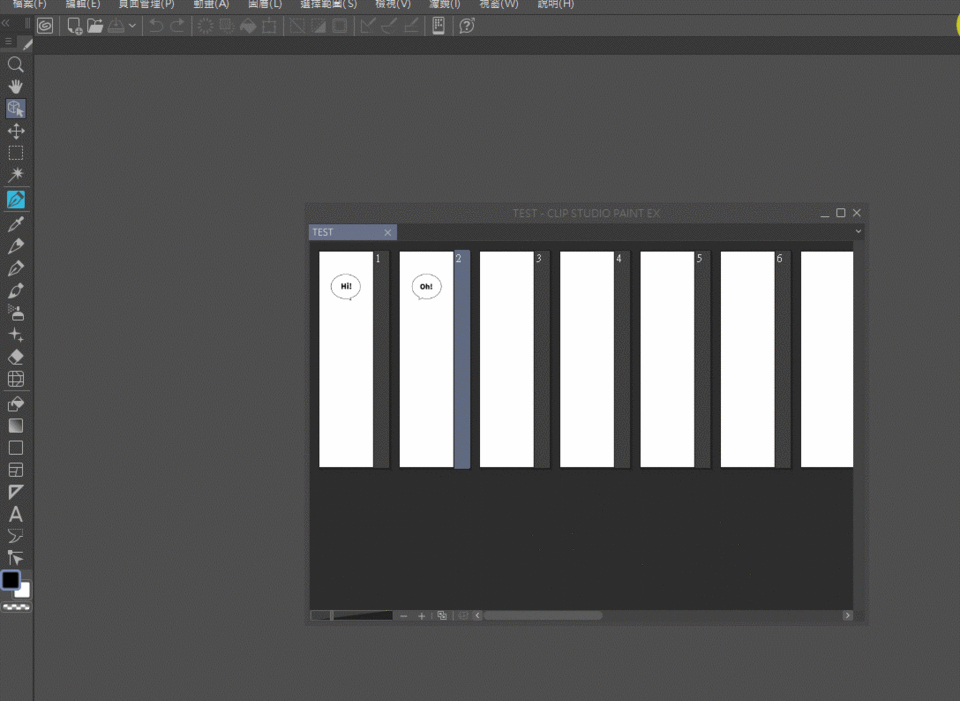The image size is (960, 701).
Task: Click the zoom out minus button
Action: click(403, 616)
